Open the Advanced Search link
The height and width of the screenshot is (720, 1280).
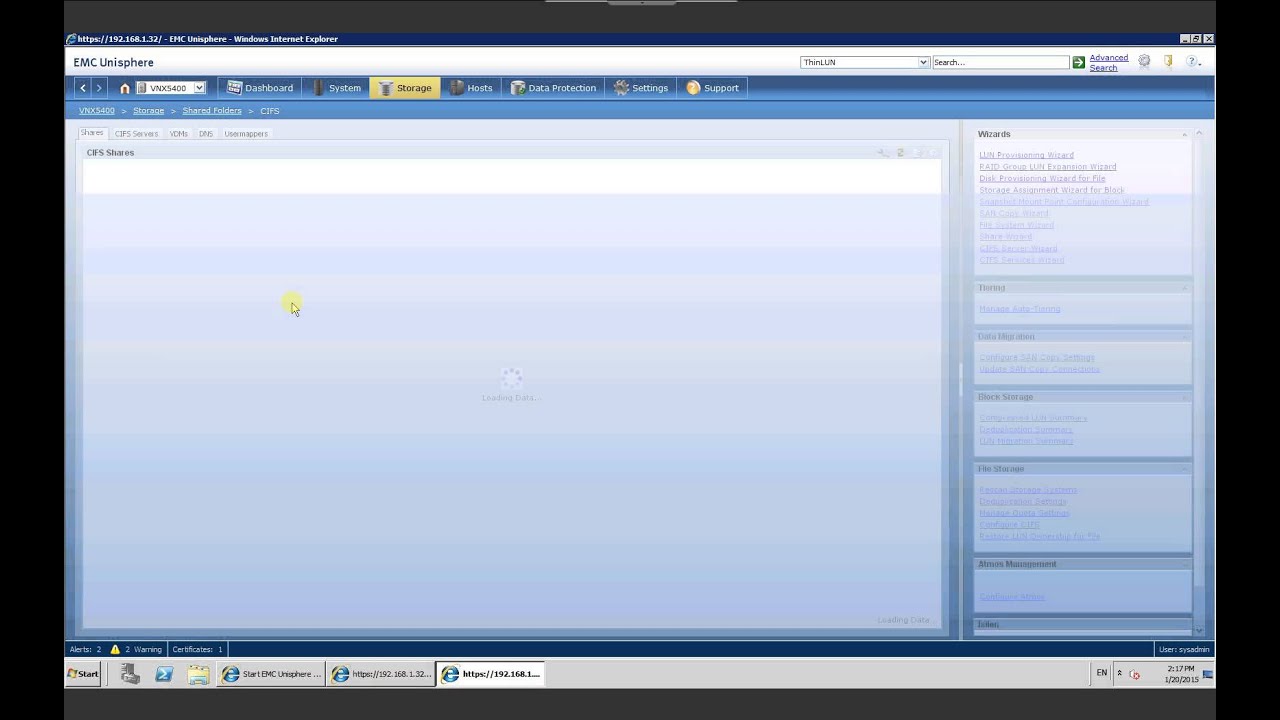pyautogui.click(x=1108, y=62)
